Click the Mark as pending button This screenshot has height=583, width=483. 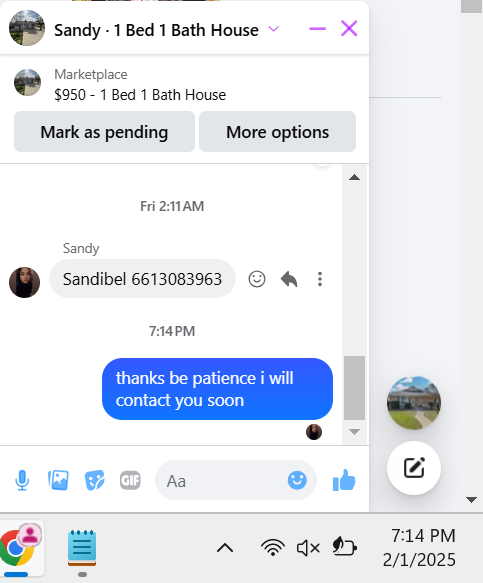coord(104,132)
